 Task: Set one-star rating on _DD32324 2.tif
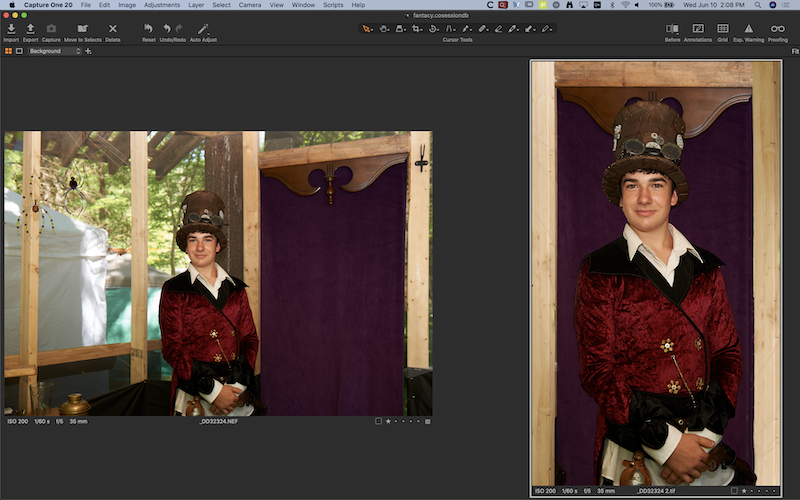(x=744, y=491)
